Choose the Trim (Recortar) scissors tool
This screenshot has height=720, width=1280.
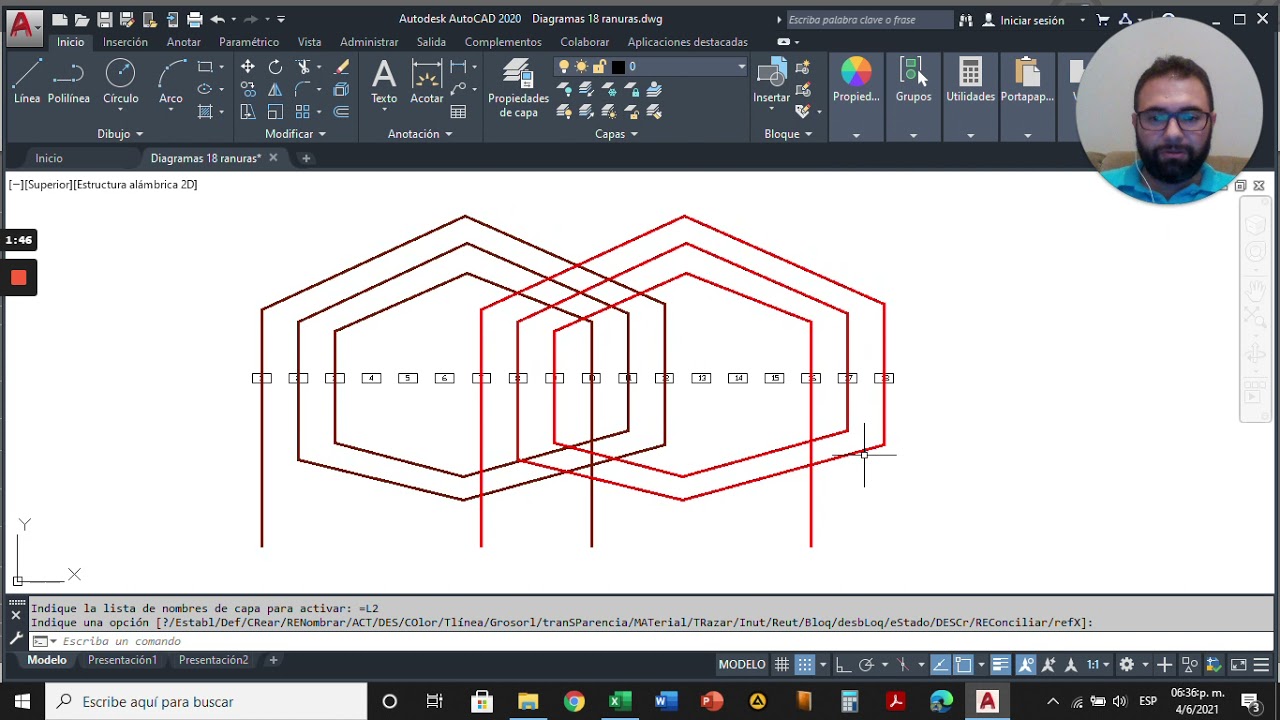click(303, 67)
